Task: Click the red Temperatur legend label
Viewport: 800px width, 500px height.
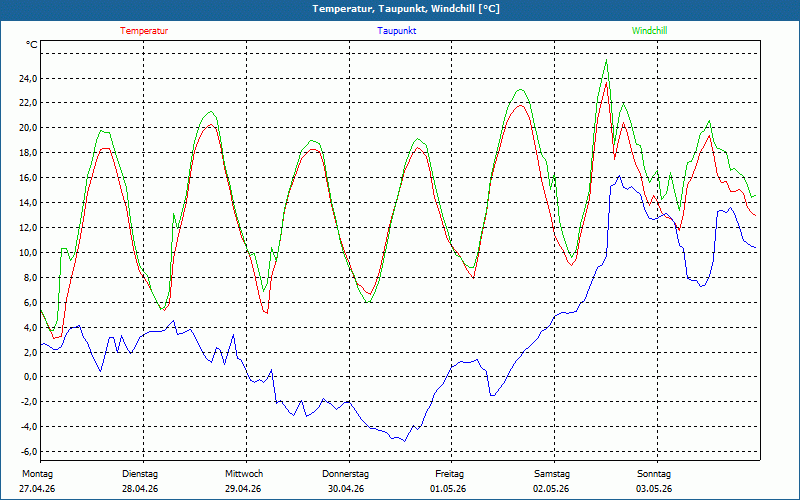Action: click(144, 31)
